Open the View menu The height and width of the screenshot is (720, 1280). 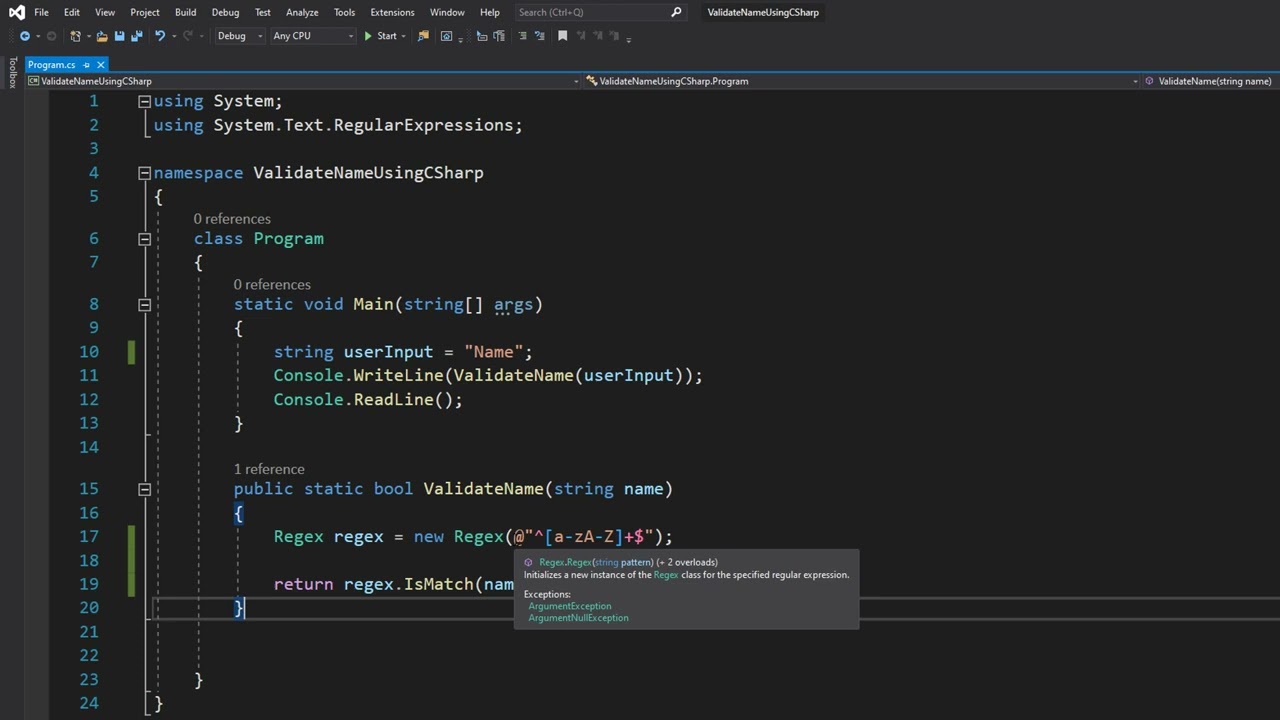tap(105, 12)
